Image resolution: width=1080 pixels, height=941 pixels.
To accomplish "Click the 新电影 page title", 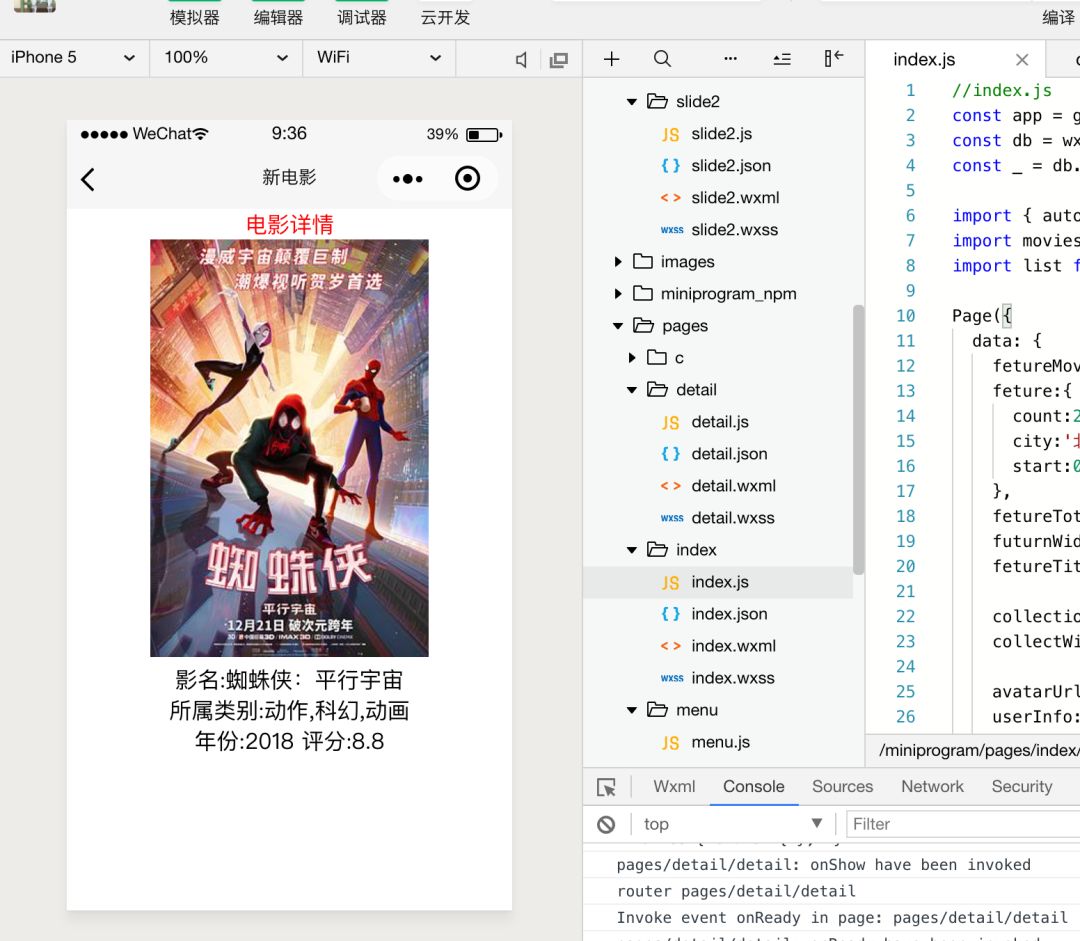I will [x=289, y=178].
